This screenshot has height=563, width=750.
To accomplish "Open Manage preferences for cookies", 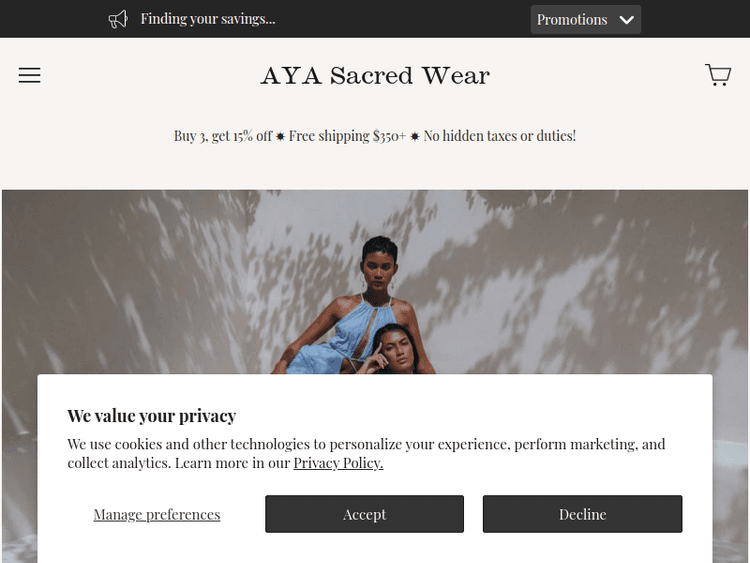I will tap(157, 514).
